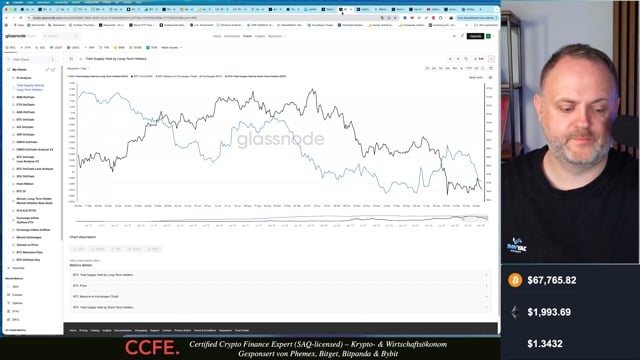Open the Resources menu dropdown
640x360 pixels.
tap(277, 36)
